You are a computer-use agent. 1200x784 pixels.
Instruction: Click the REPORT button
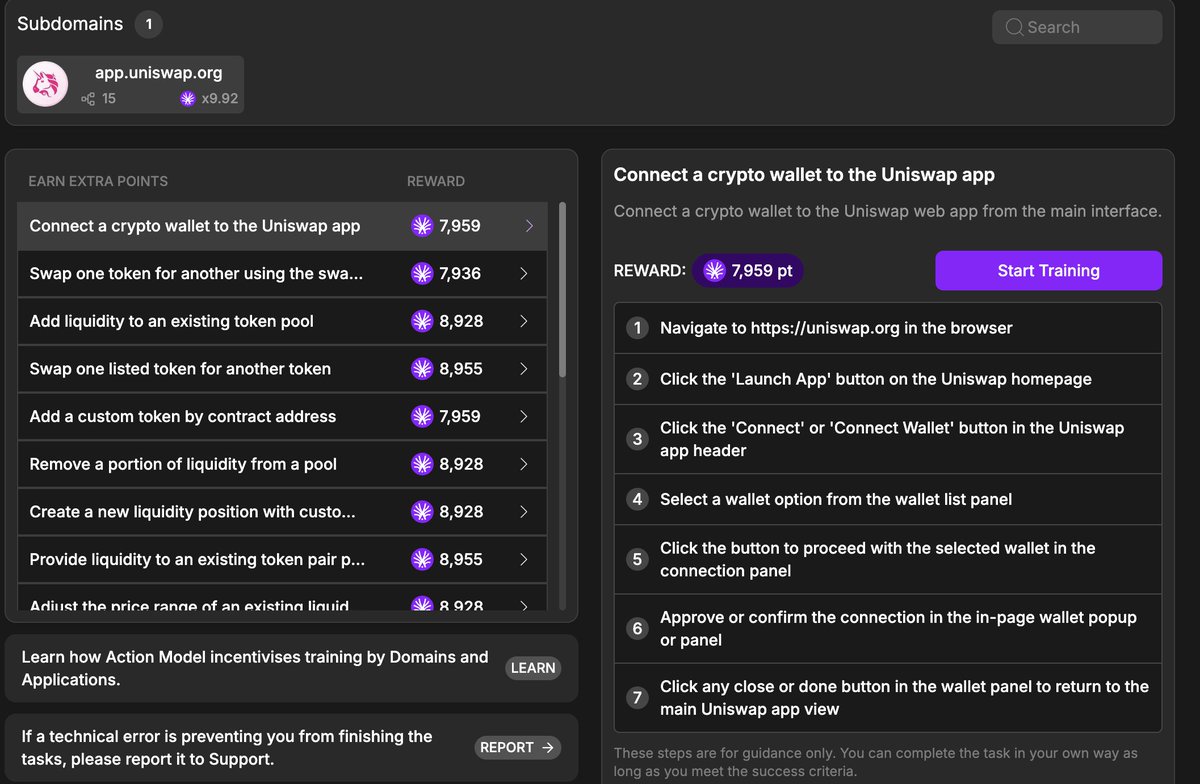pos(517,747)
